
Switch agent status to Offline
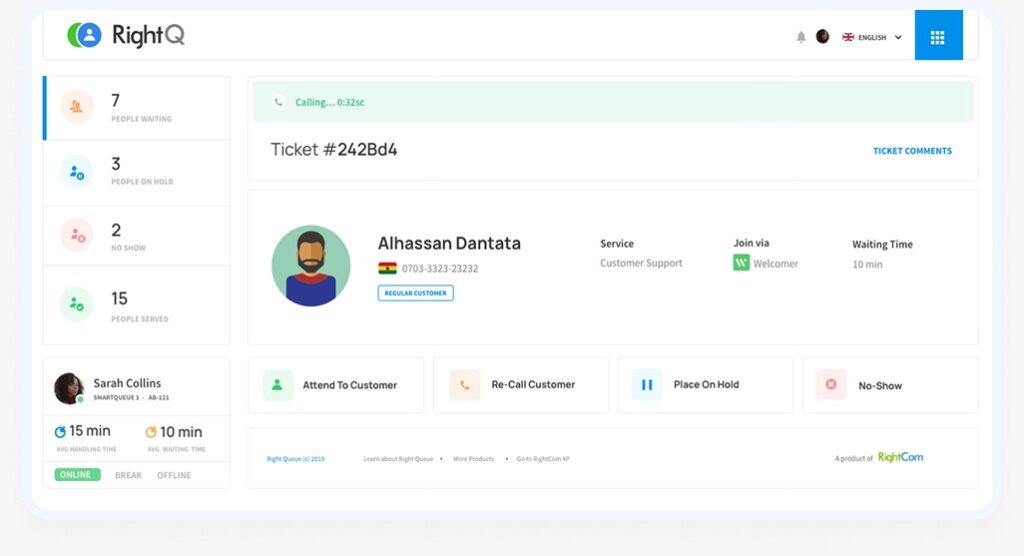(174, 475)
